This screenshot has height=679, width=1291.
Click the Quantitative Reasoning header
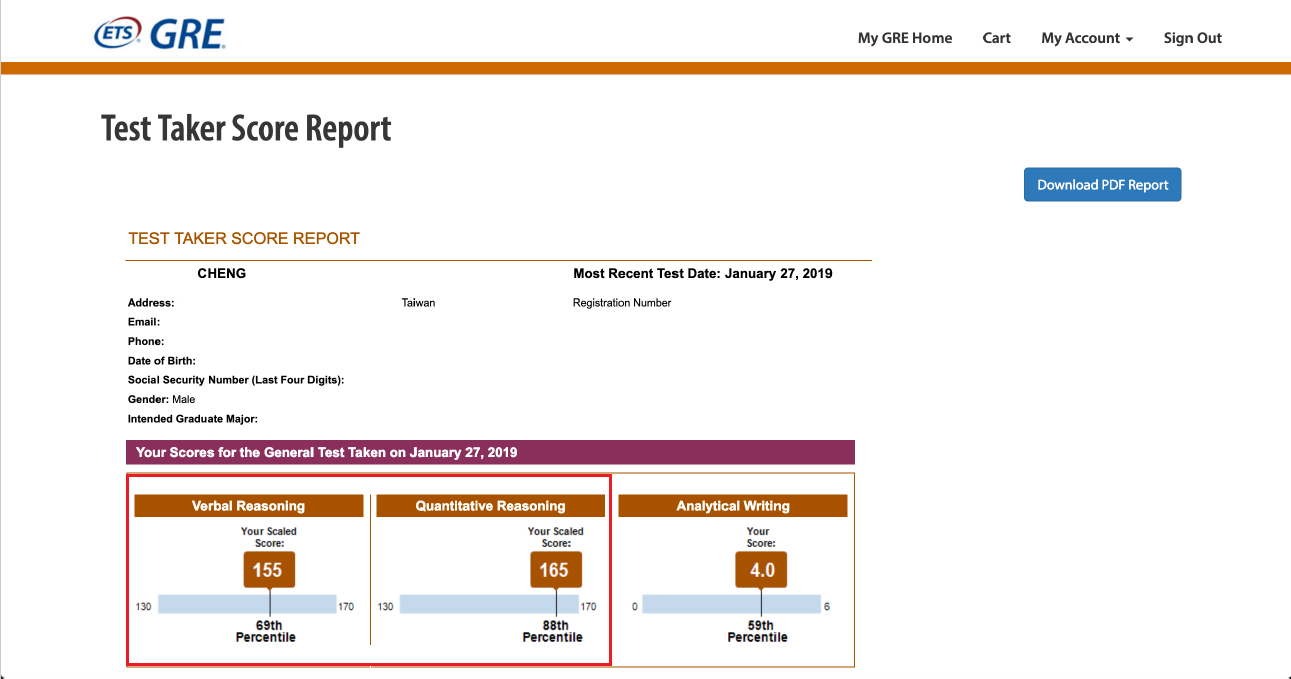pos(491,506)
